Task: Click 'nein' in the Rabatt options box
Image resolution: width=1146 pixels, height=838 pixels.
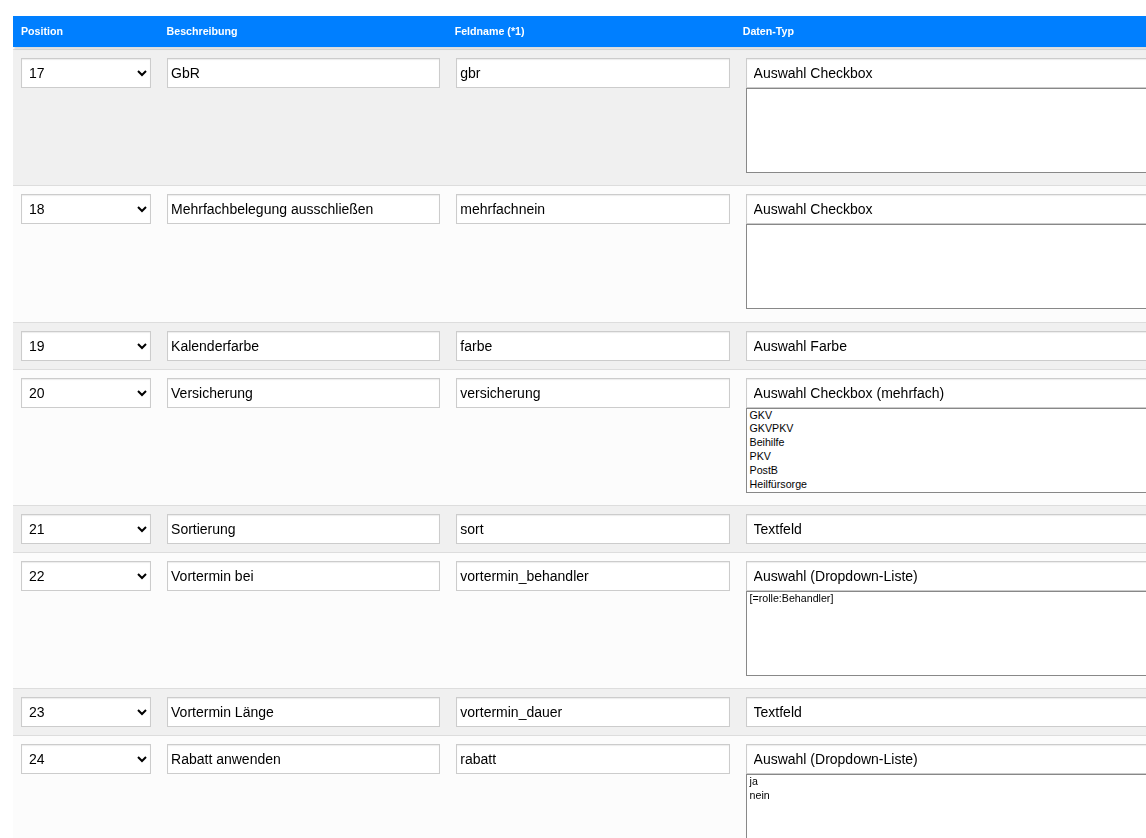Action: pyautogui.click(x=760, y=795)
